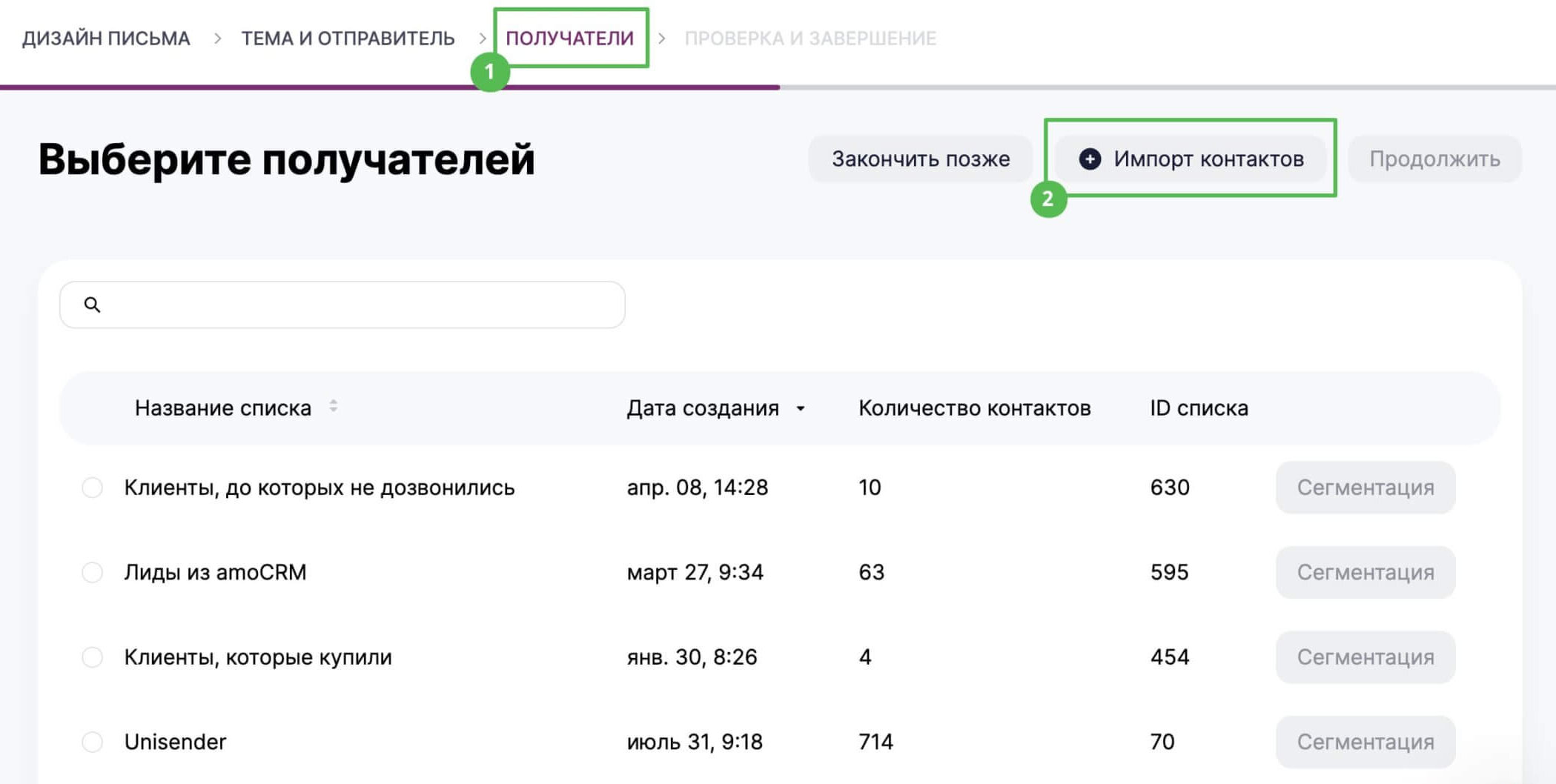Select radio for Клиенты, которые купили
Viewport: 1556px width, 784px height.
pos(93,657)
